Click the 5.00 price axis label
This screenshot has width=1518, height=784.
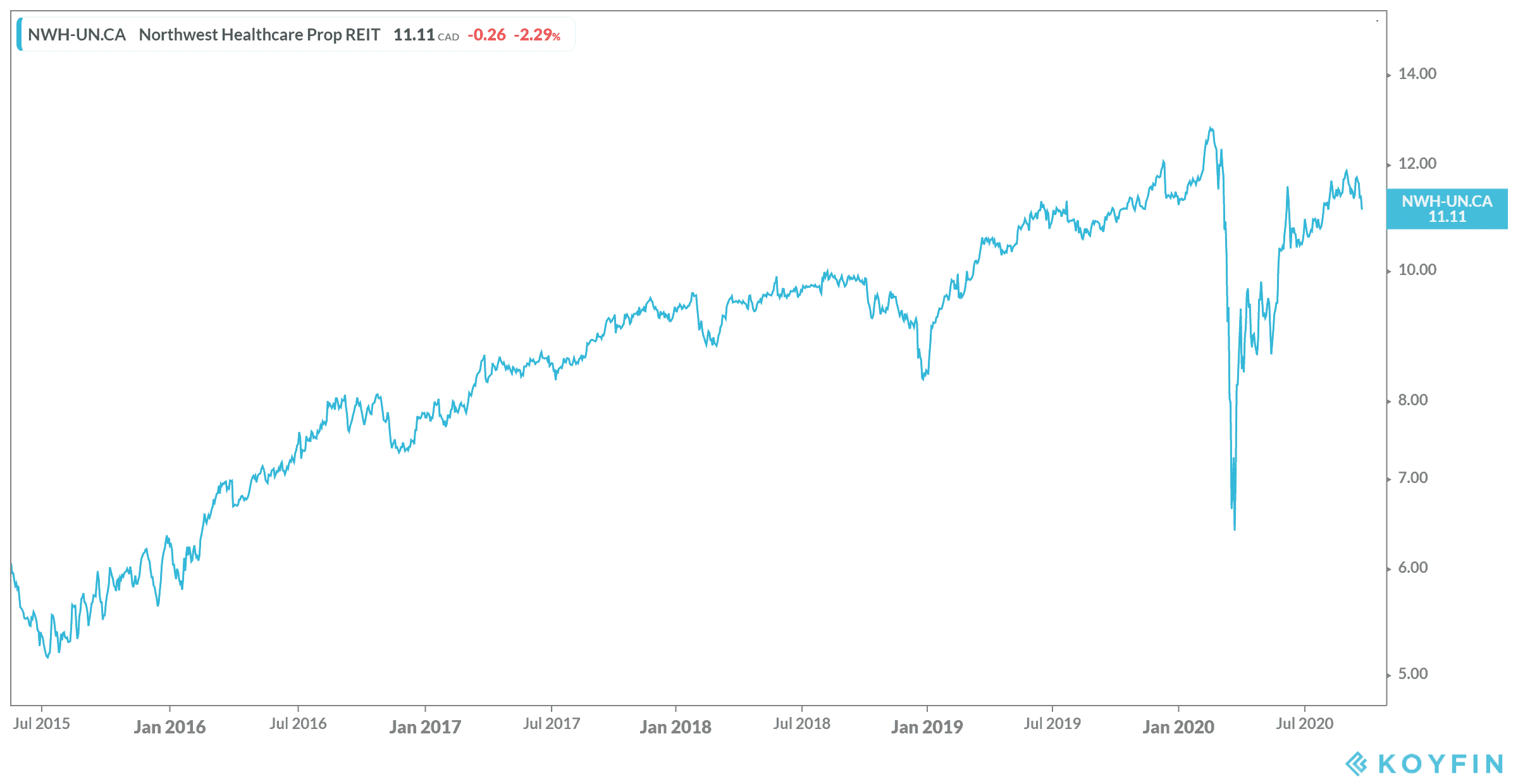(x=1412, y=674)
